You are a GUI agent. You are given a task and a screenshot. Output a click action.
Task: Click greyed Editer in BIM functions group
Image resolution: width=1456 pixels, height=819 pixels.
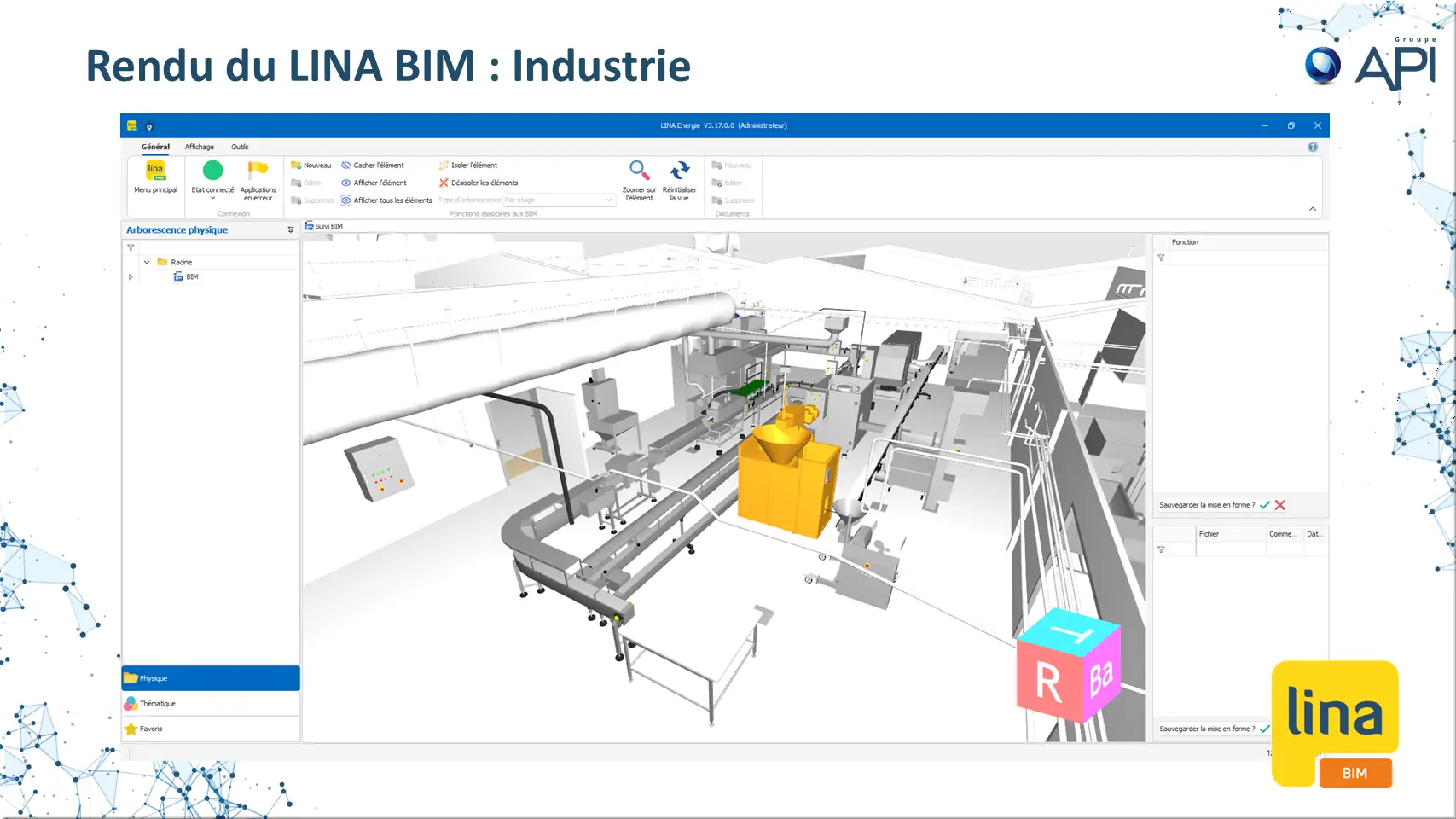[307, 183]
